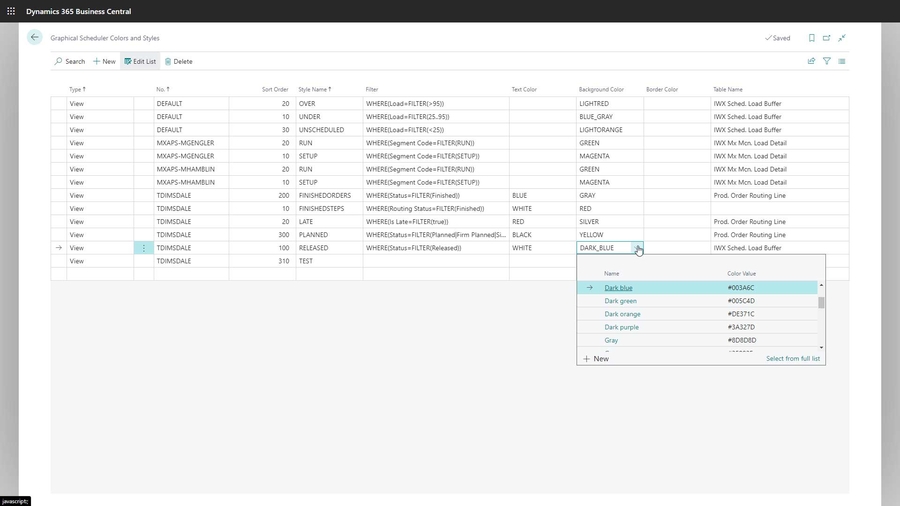Click the color dropdown list scrollbar
900x506 pixels.
point(821,301)
